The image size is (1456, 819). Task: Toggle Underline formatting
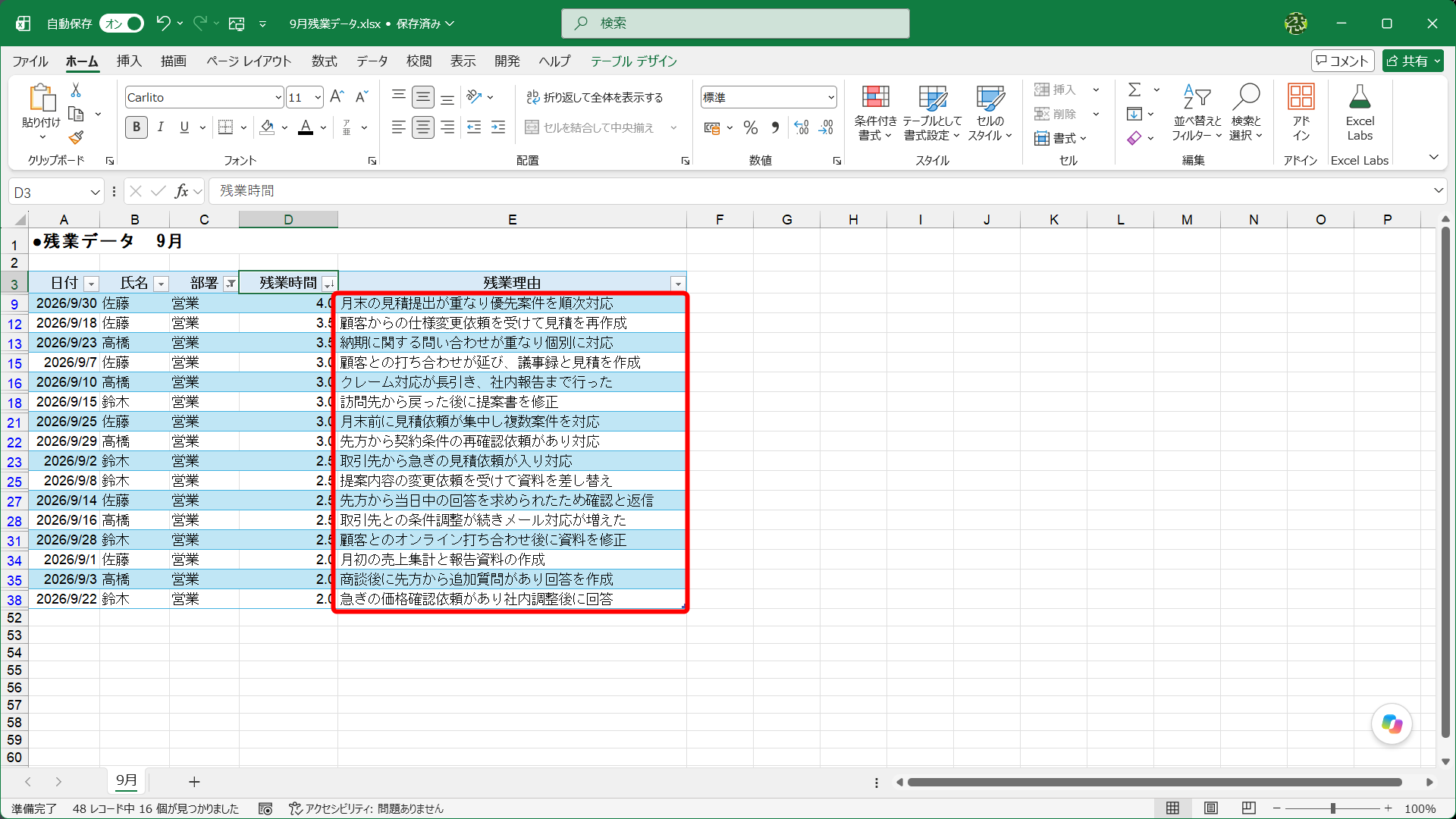tap(184, 127)
